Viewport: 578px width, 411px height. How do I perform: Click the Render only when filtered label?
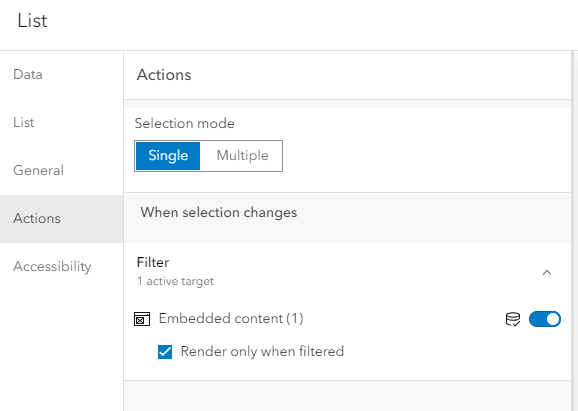click(262, 352)
